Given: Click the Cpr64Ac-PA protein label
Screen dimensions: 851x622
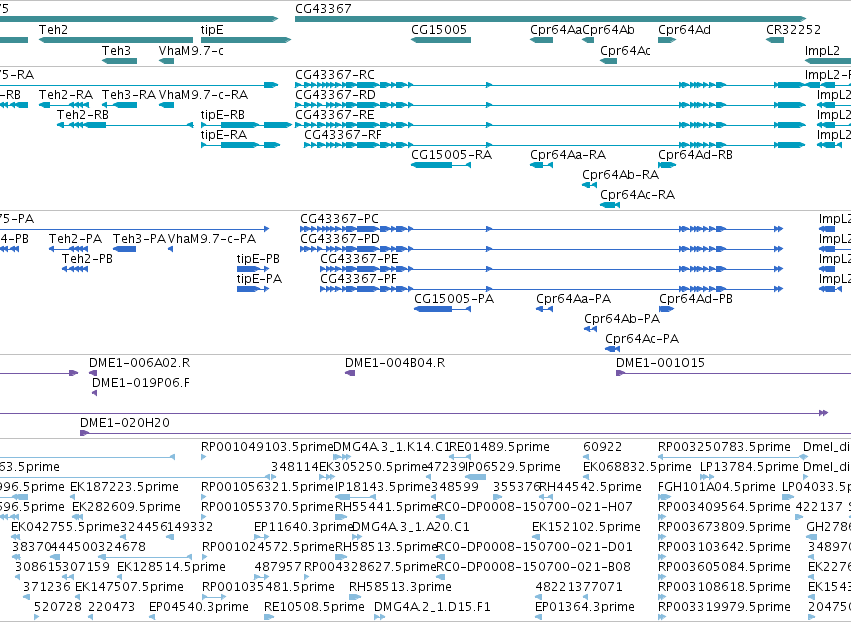Looking at the screenshot, I should pyautogui.click(x=642, y=339).
